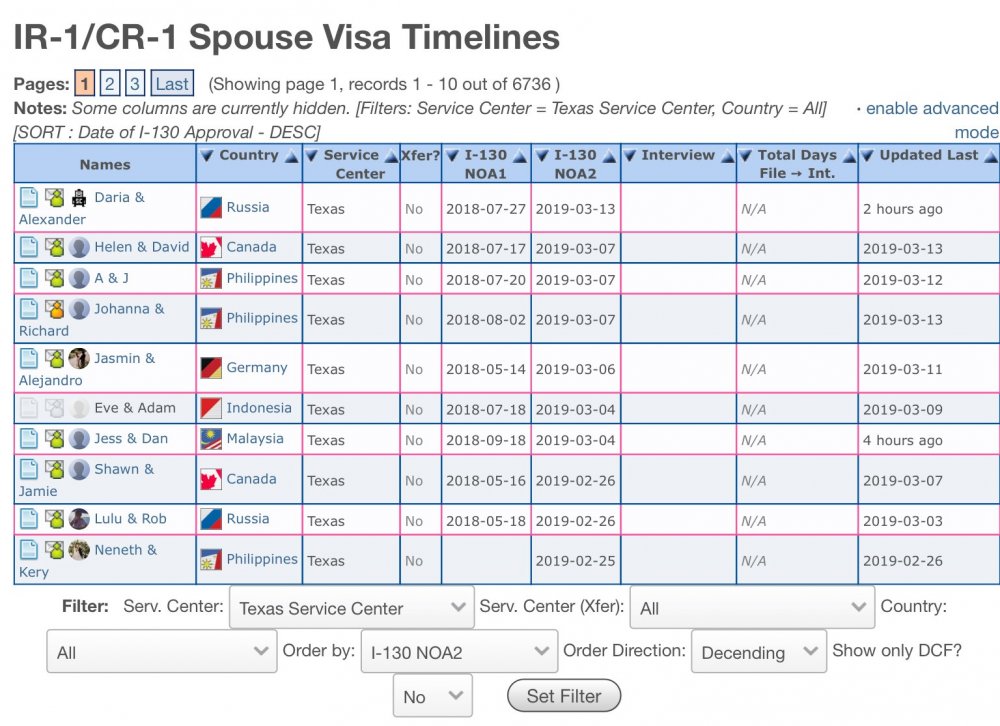Click the Canada flag icon in Shawn & Jamie row
The height and width of the screenshot is (726, 1000).
(211, 480)
